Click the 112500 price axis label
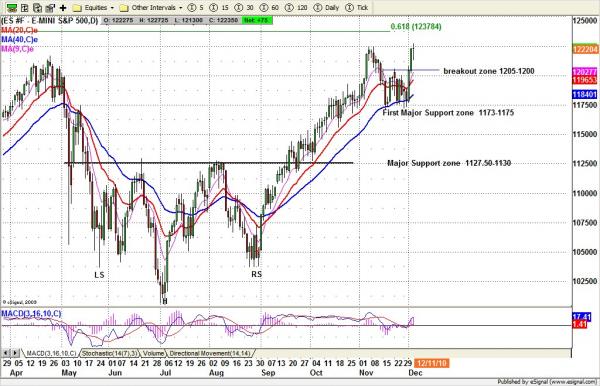The image size is (600, 386). tap(585, 163)
